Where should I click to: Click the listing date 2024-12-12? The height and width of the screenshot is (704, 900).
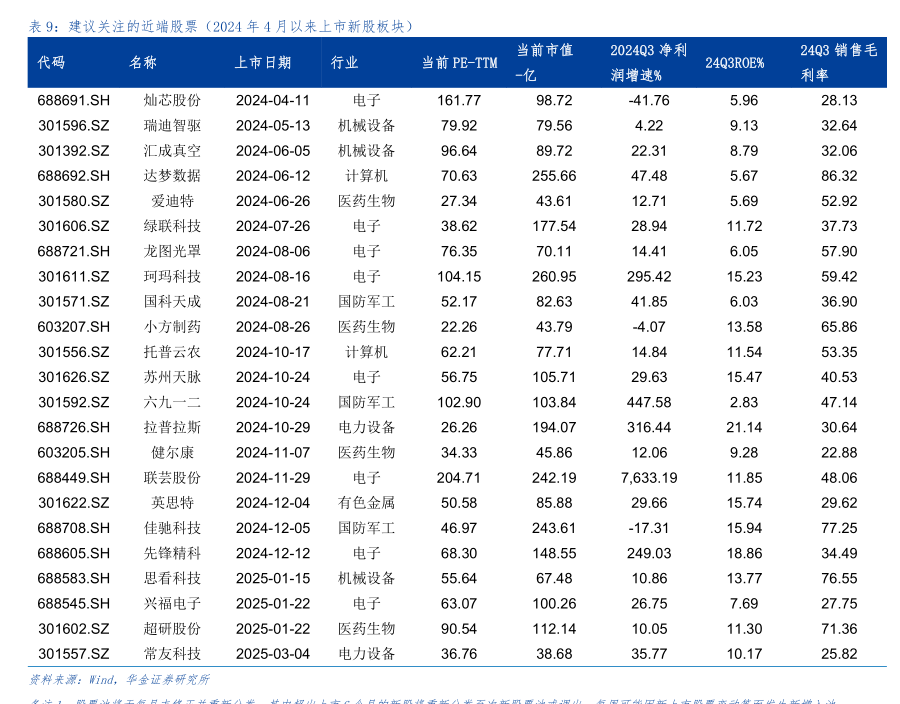tap(273, 553)
